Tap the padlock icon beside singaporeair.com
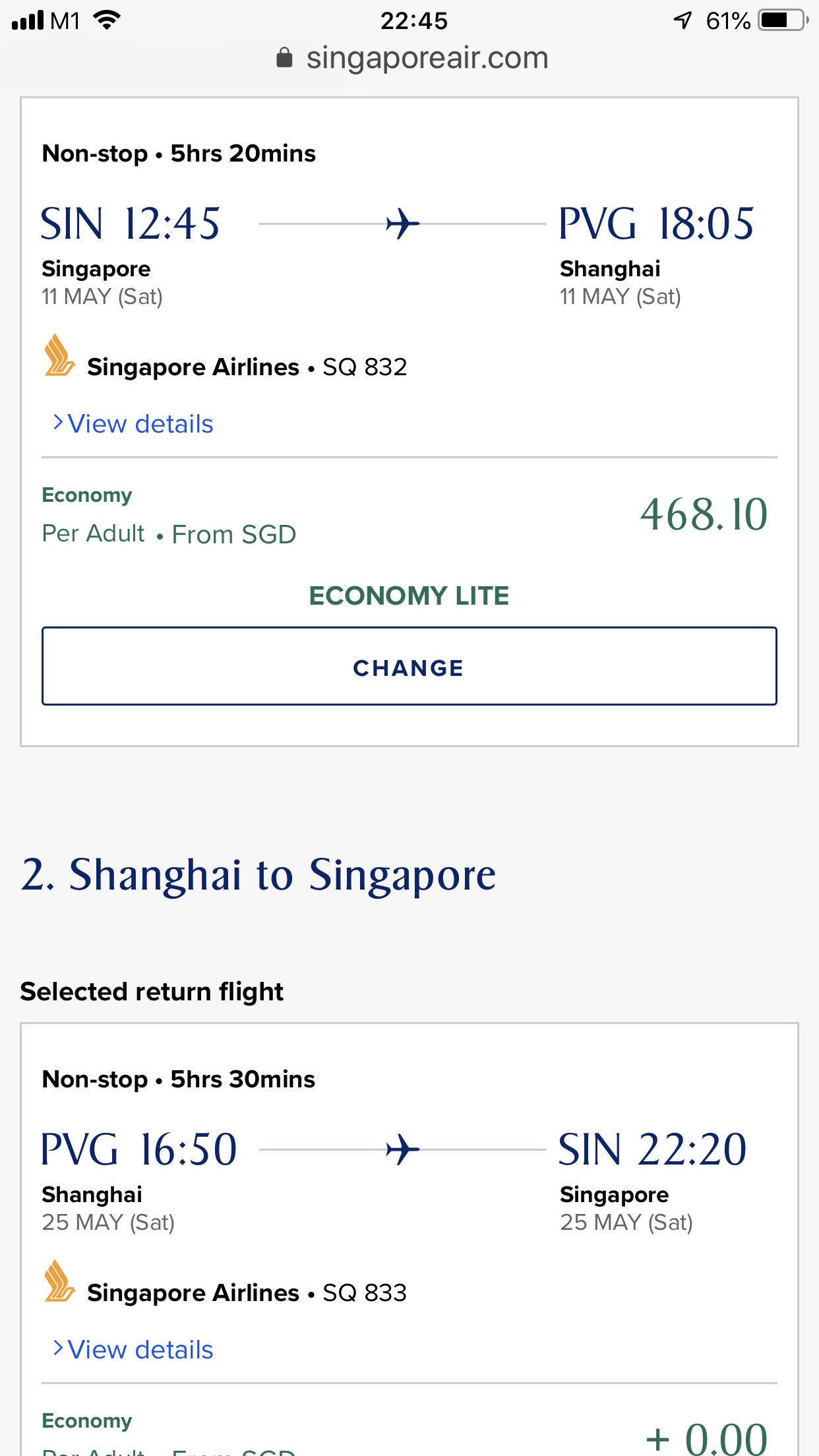The image size is (819, 1456). (284, 58)
